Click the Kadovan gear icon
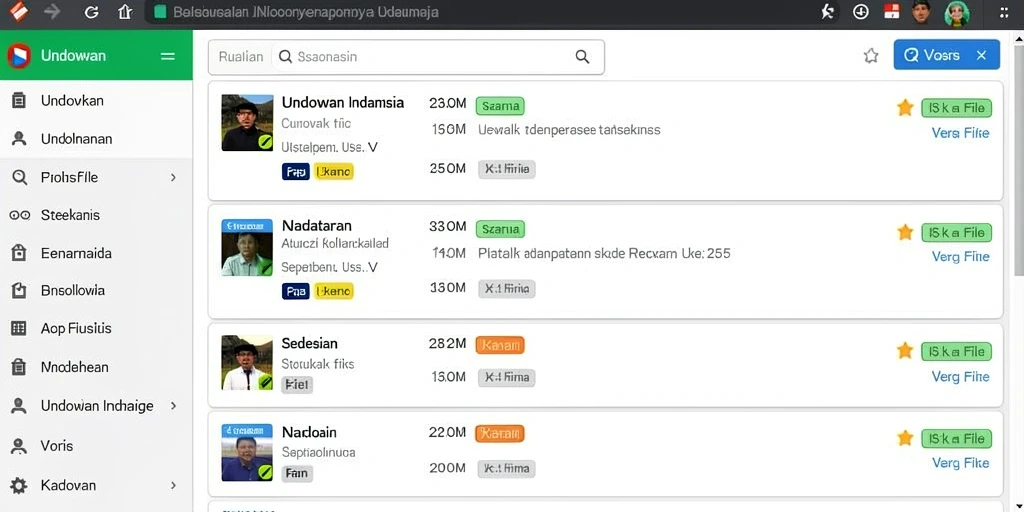This screenshot has height=512, width=1024. (19, 485)
